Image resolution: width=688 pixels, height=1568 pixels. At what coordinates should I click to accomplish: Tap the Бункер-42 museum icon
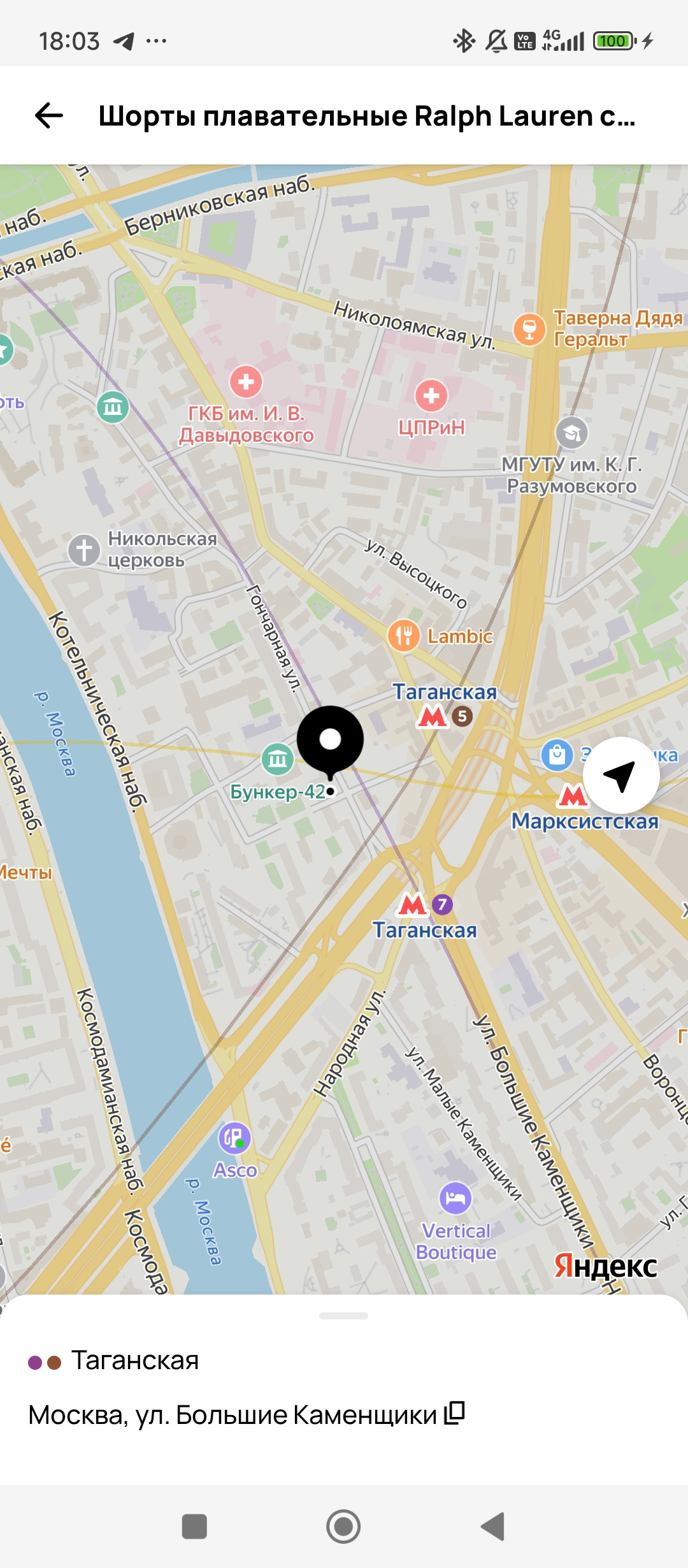point(278,759)
